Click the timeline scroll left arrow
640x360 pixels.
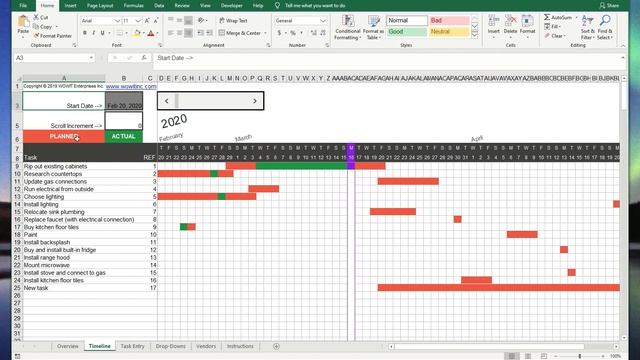(x=167, y=101)
